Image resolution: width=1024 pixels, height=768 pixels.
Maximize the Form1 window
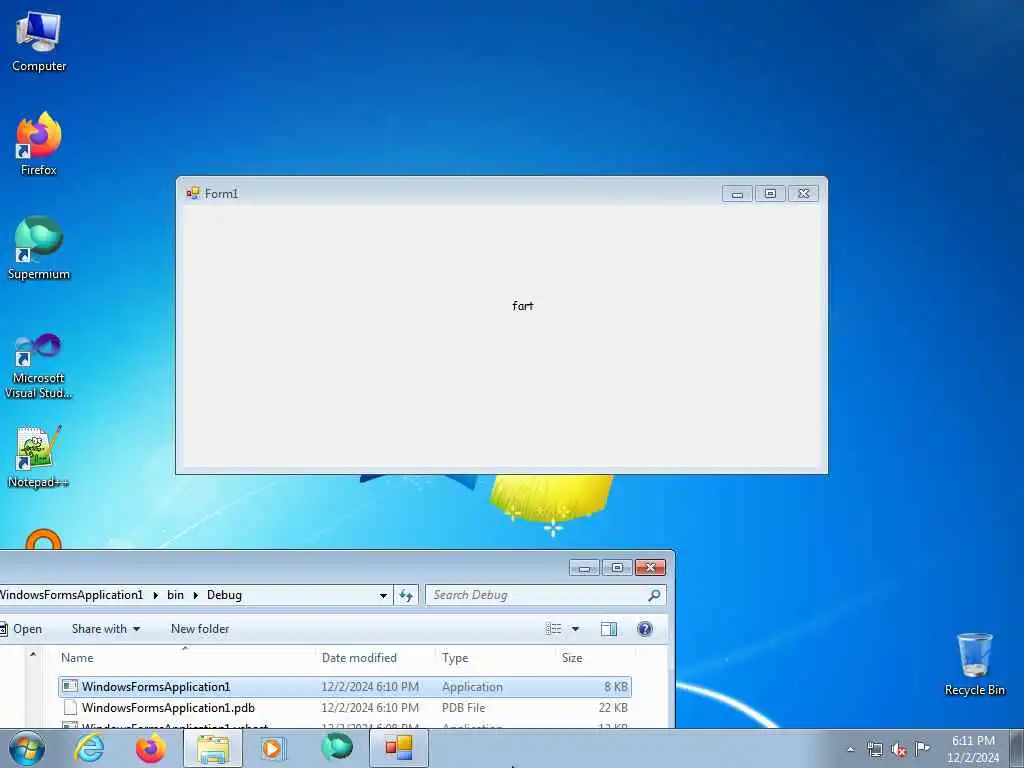[x=771, y=194]
